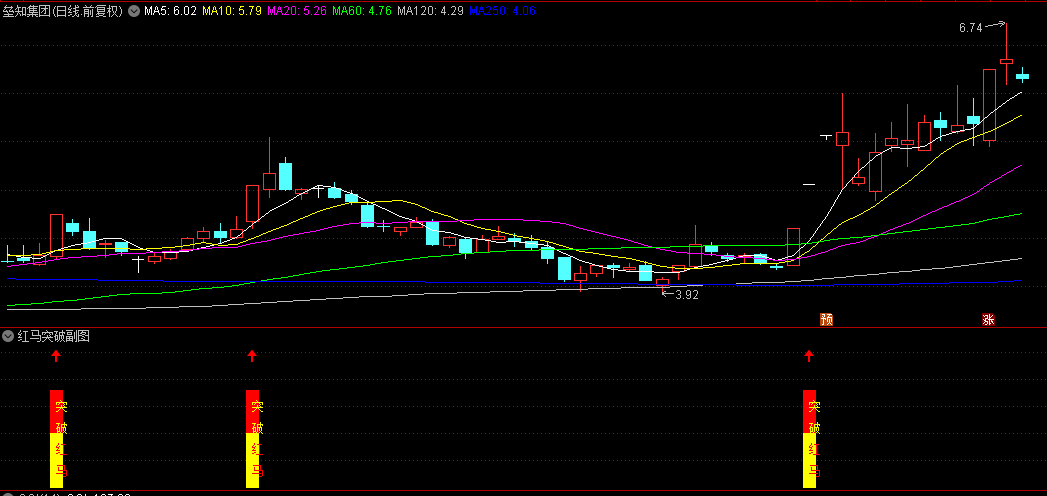Click the rightmost 突破红马 signal bar
Screen dimensions: 1047x496
[x=809, y=439]
